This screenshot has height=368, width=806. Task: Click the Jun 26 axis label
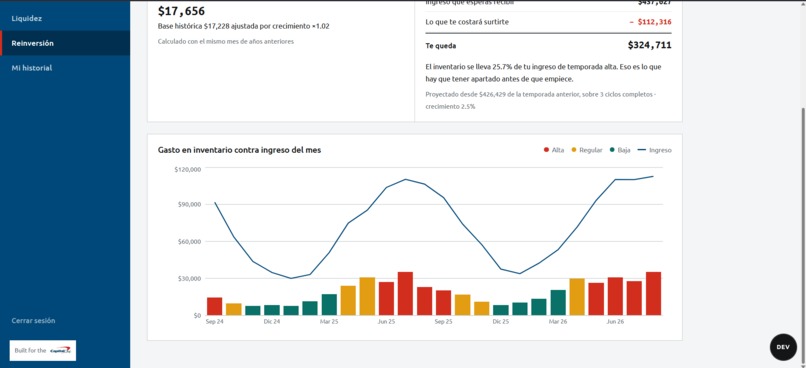pos(615,322)
